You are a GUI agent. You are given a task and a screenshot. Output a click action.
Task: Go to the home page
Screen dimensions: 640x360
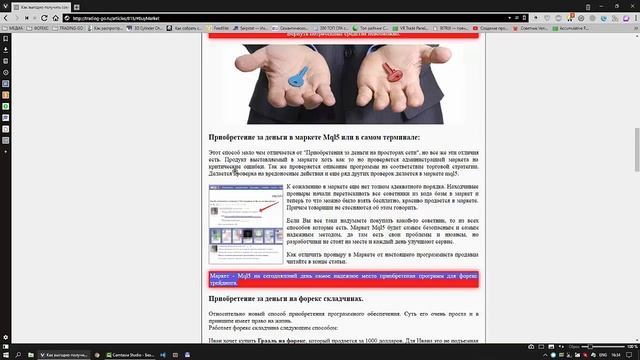click(56, 18)
